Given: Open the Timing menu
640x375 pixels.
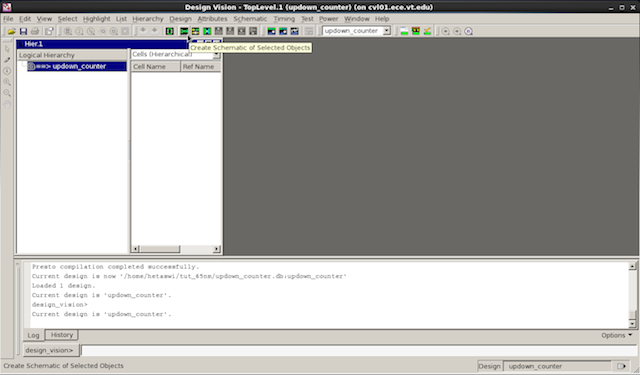Looking at the screenshot, I should (284, 19).
